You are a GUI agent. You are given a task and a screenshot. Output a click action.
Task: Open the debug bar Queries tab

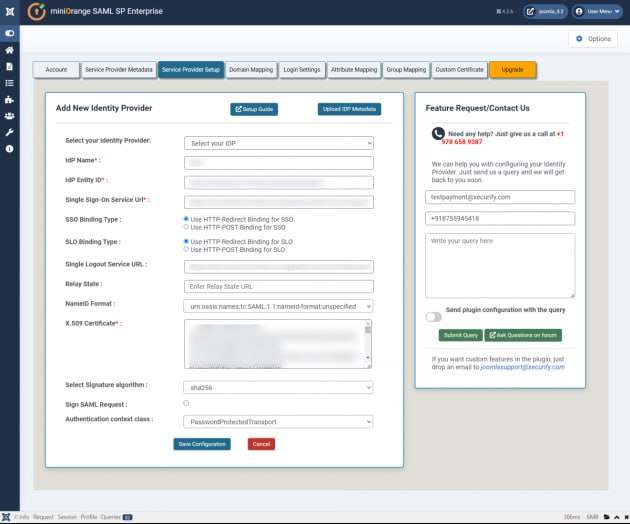pyautogui.click(x=116, y=517)
